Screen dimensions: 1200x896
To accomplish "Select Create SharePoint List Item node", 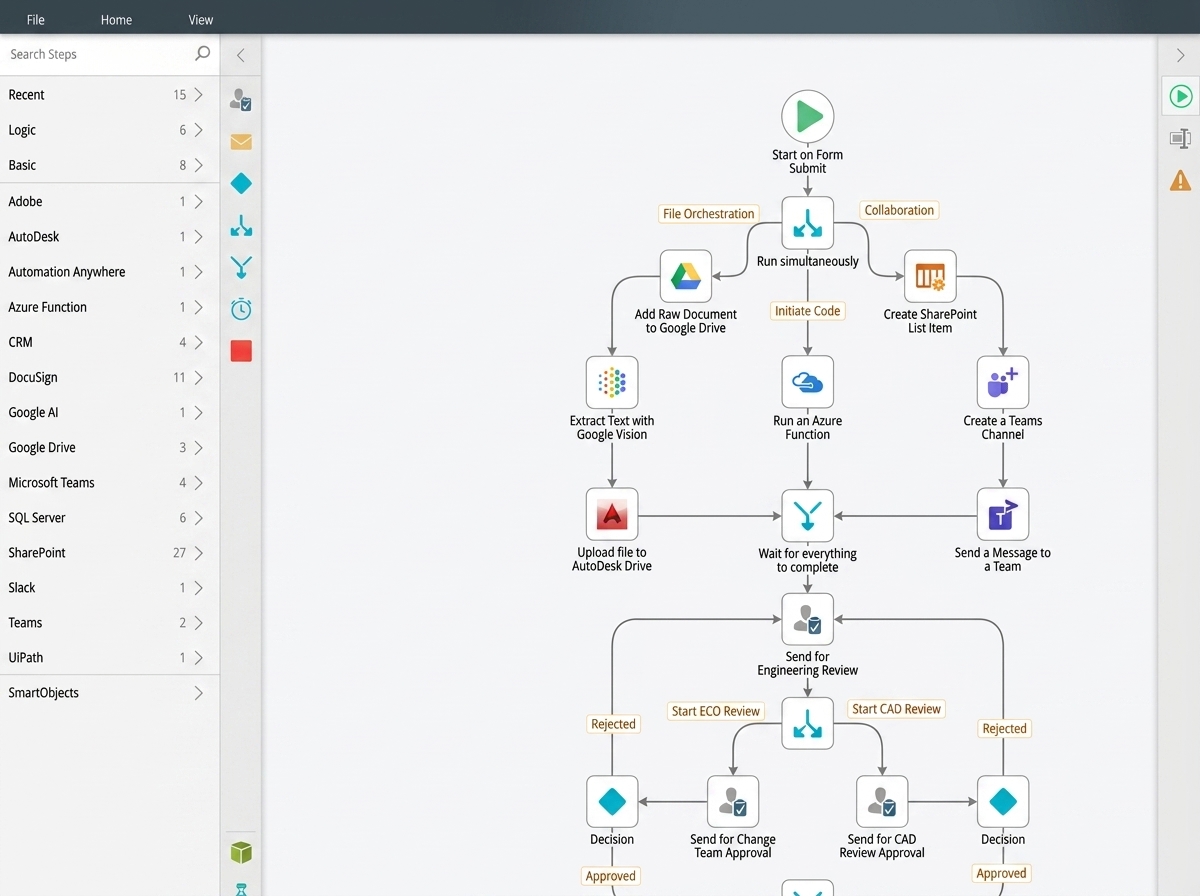I will tap(930, 276).
